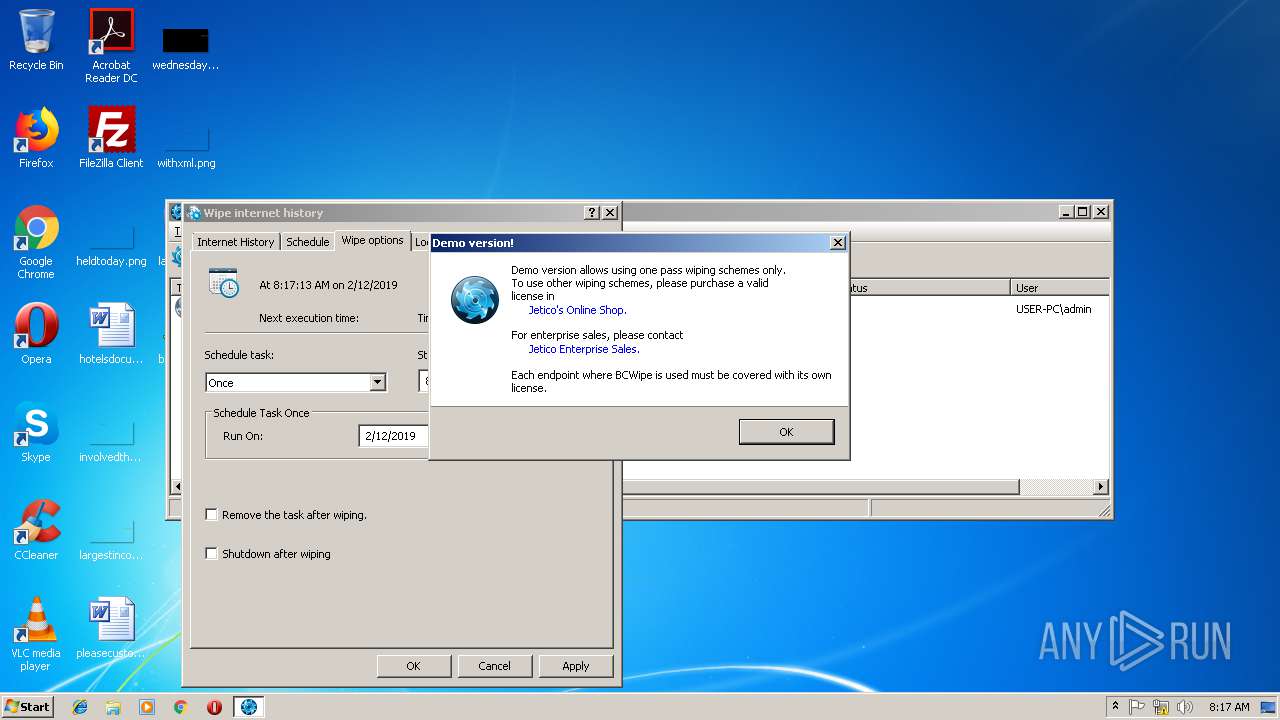
Task: Open Skype desktop shortcut
Action: coord(36,431)
